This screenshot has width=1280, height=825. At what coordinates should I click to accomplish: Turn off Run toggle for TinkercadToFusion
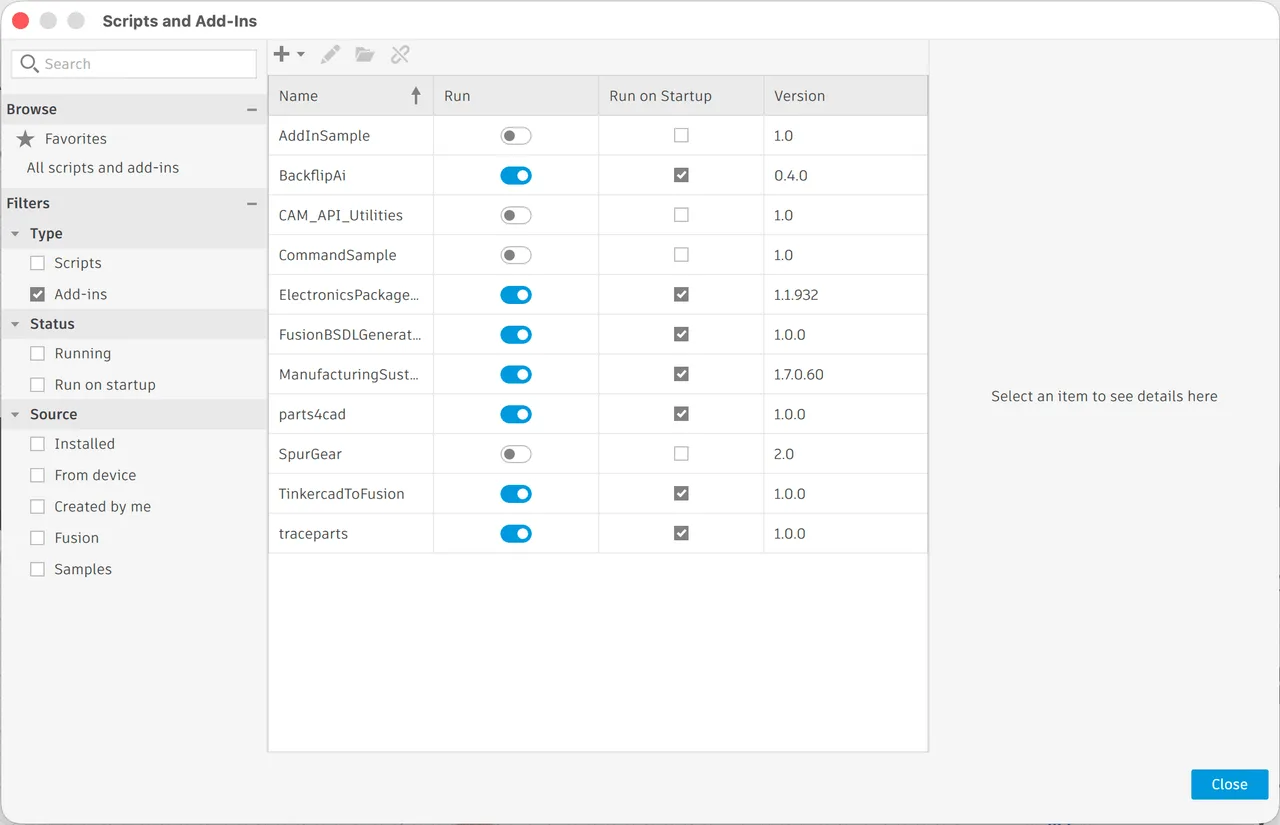pyautogui.click(x=516, y=494)
